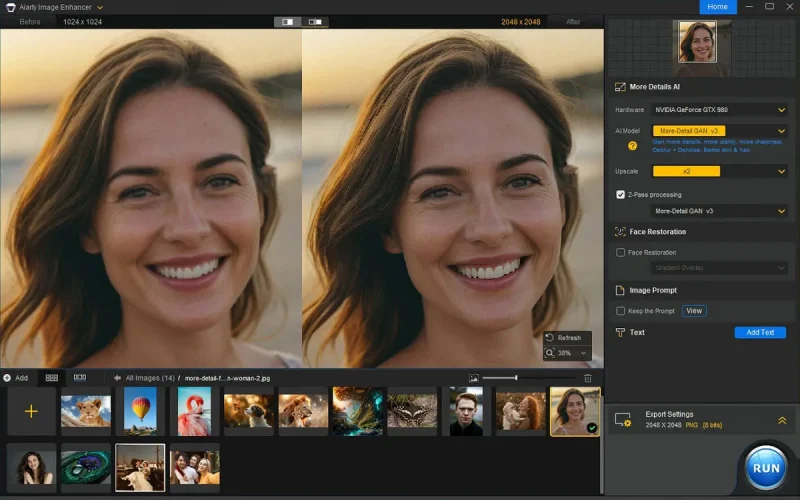The width and height of the screenshot is (800, 500).
Task: Enable the Face Restoration checkbox
Action: pyautogui.click(x=620, y=253)
